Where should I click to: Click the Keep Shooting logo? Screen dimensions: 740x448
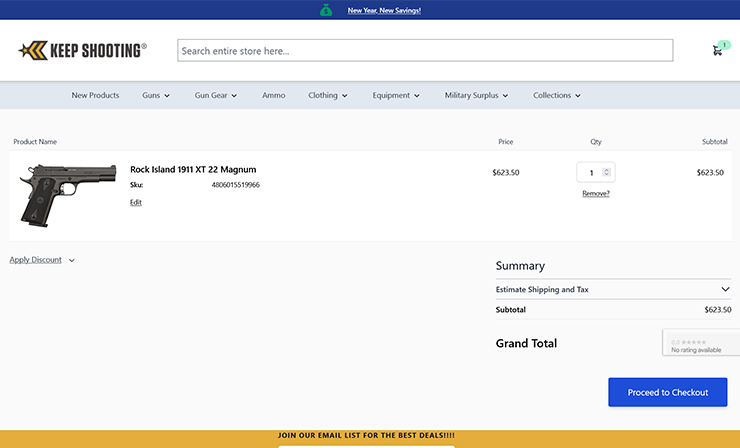pyautogui.click(x=83, y=50)
